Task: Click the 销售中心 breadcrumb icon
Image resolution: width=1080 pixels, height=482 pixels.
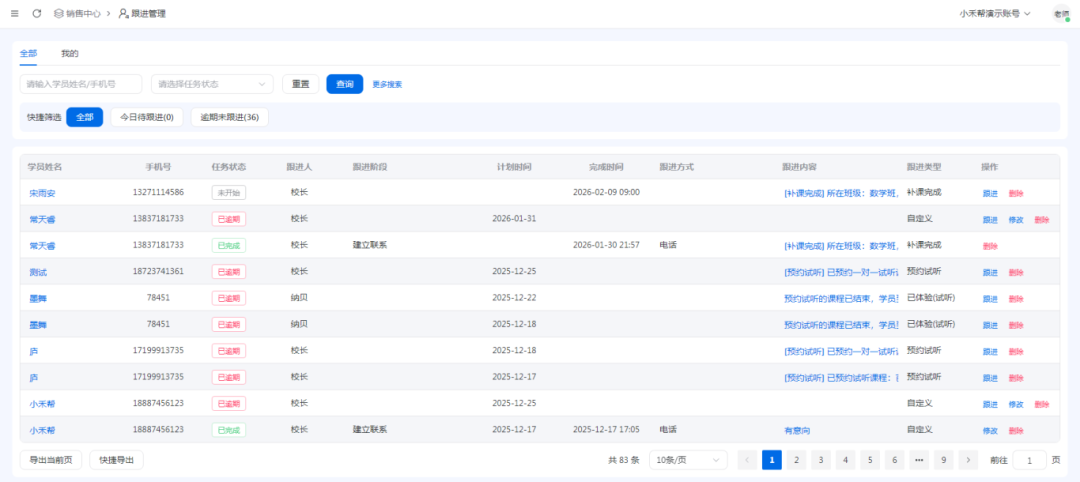Action: point(59,13)
